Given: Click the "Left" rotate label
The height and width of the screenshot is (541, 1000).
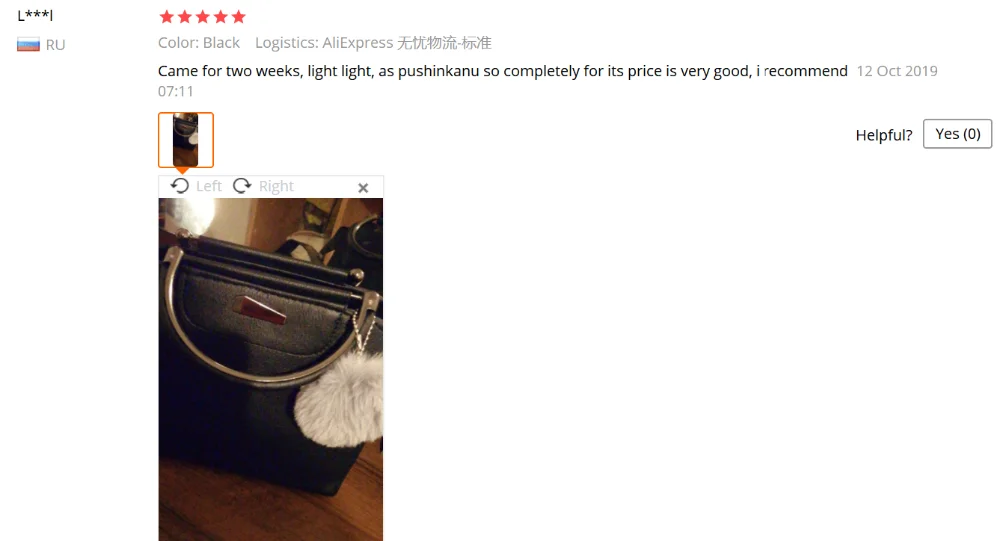Looking at the screenshot, I should click(x=209, y=186).
